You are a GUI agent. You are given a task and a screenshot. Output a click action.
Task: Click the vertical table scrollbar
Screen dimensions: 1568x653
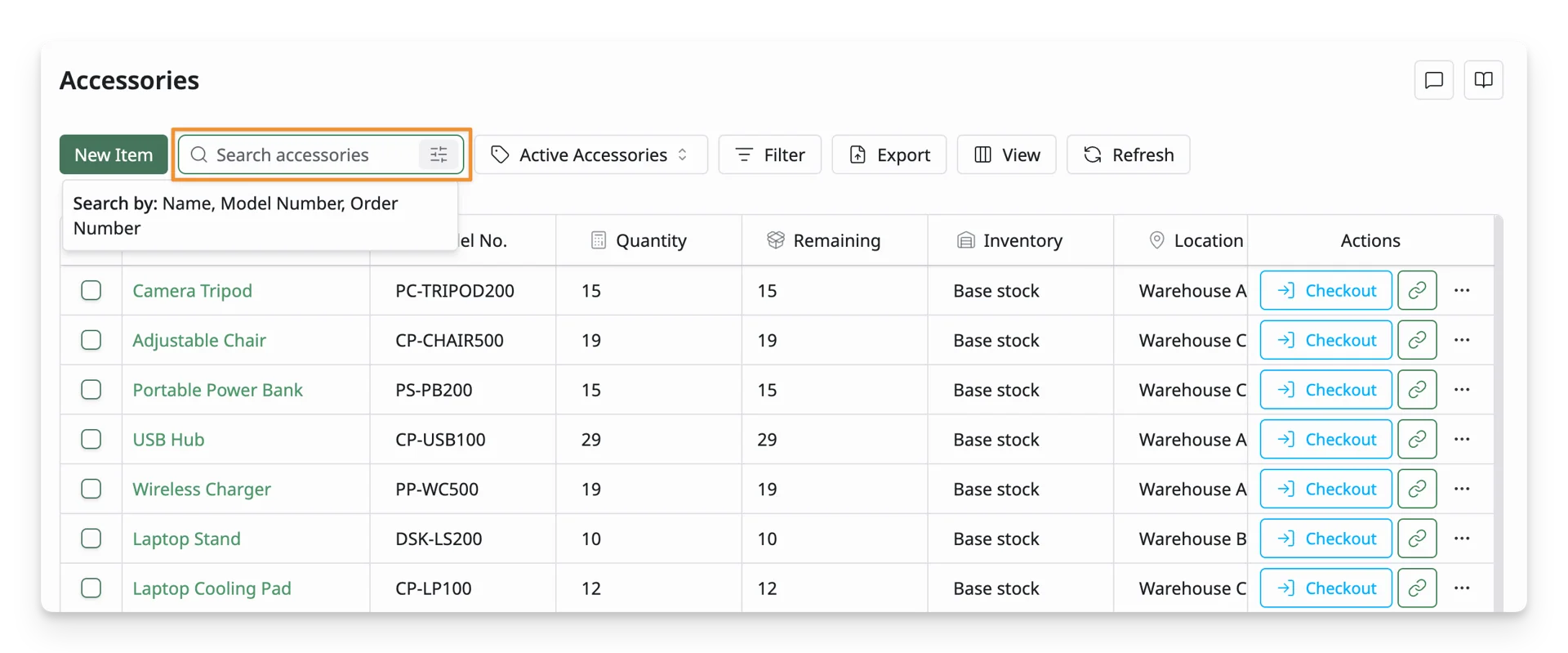tap(1499, 413)
